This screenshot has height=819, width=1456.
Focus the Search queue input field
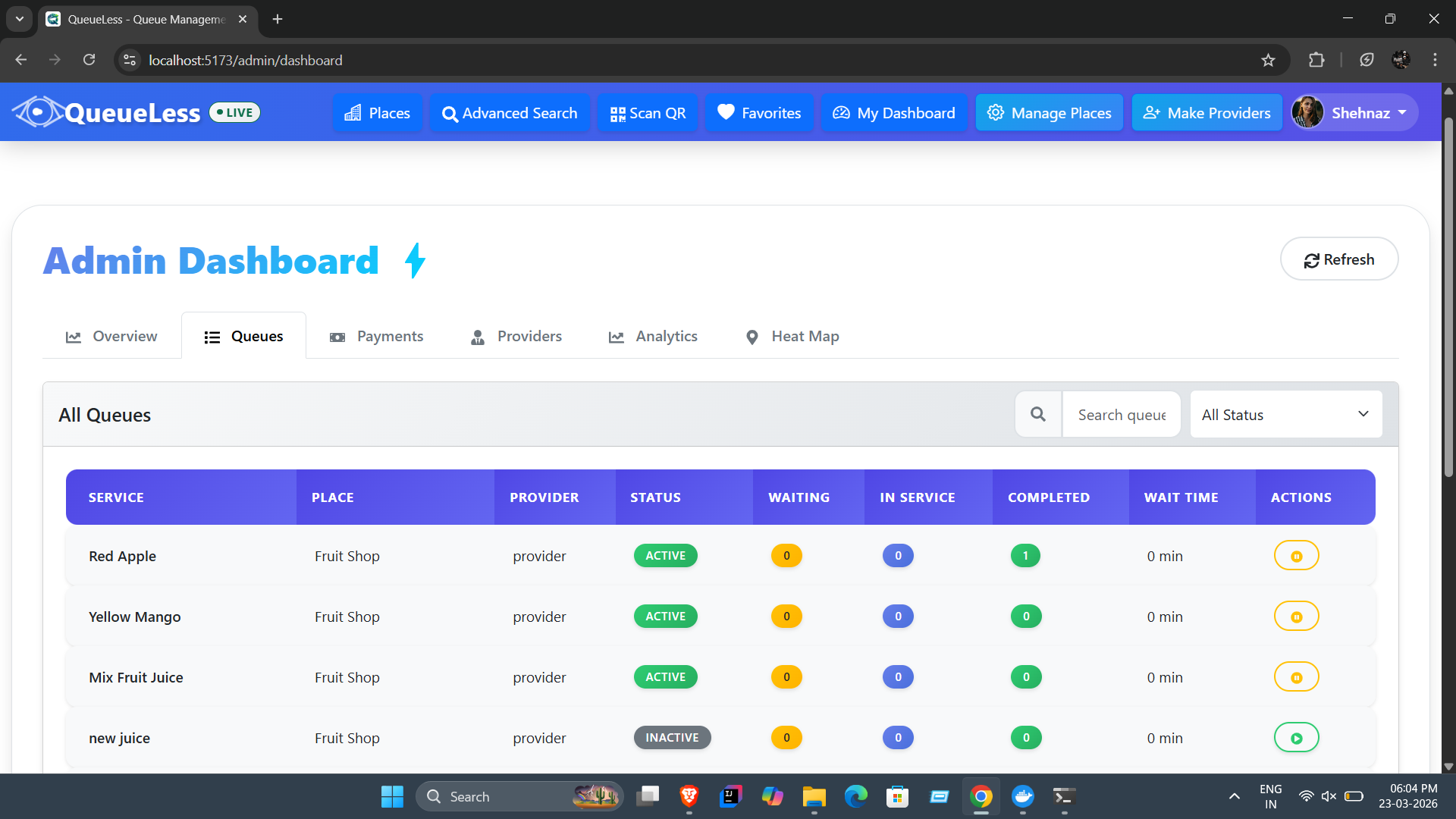(x=1122, y=414)
